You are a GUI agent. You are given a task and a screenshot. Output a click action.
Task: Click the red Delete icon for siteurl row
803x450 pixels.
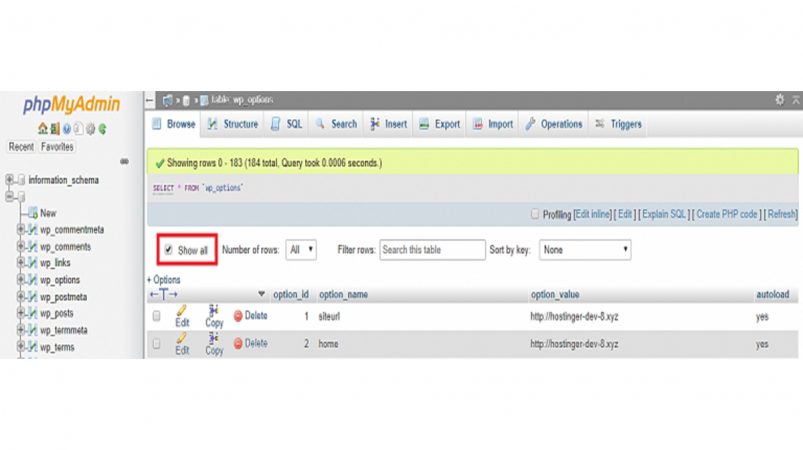[238, 316]
